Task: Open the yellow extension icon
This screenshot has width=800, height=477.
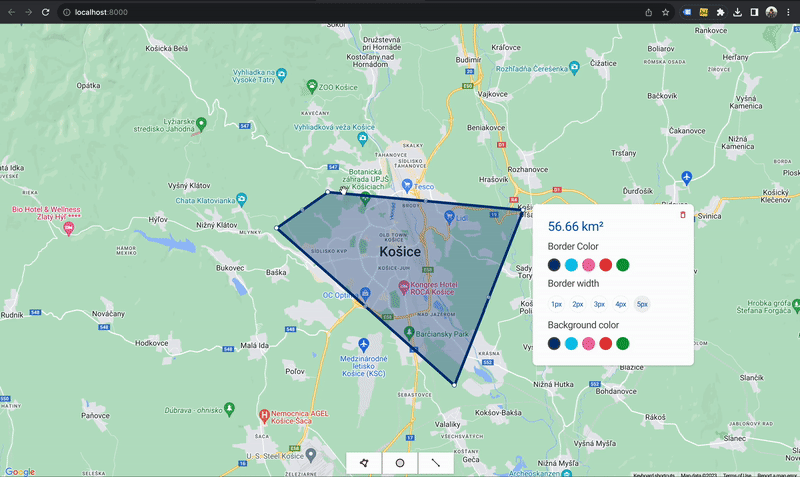Action: [704, 12]
